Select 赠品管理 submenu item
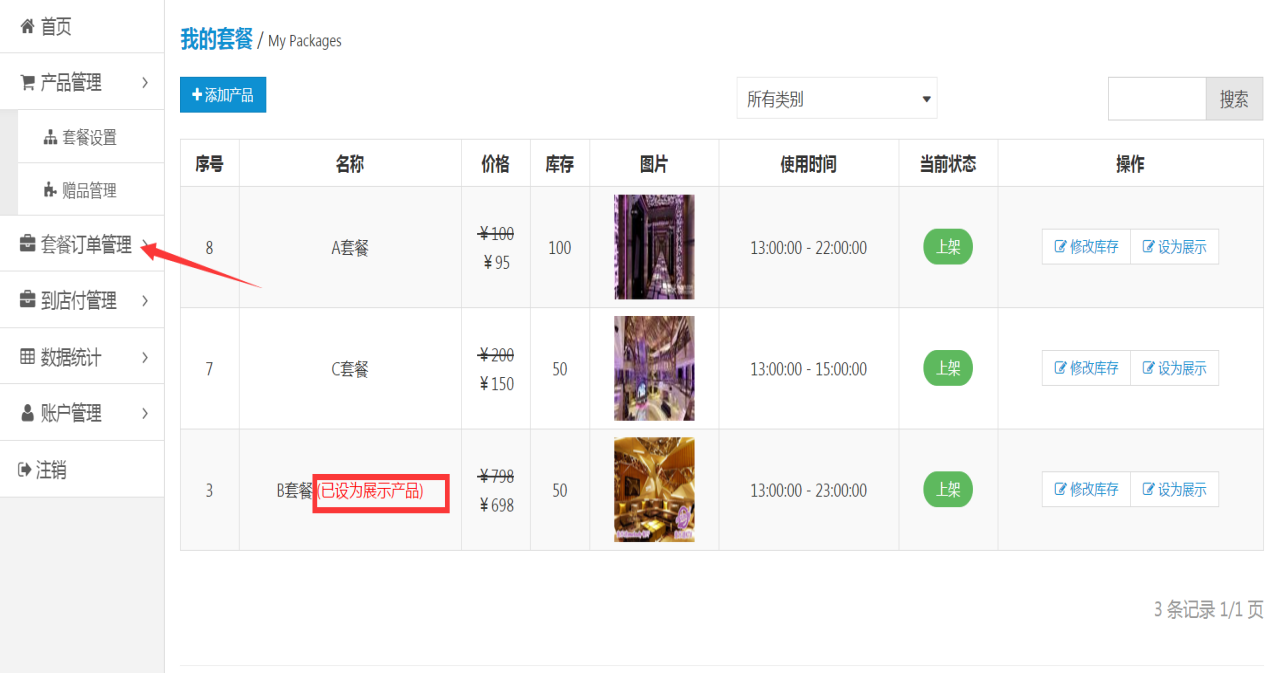Image resolution: width=1266 pixels, height=673 pixels. (91, 190)
